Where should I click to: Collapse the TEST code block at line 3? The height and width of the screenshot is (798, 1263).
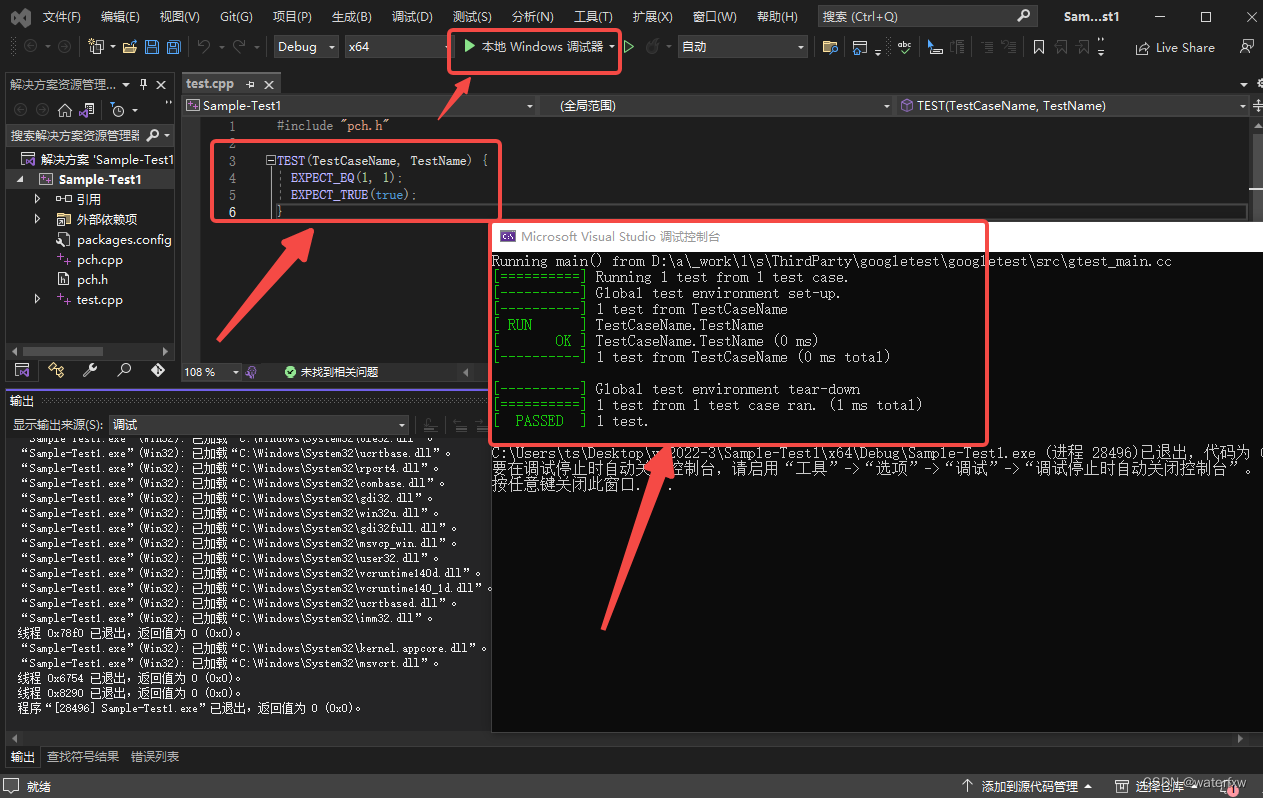pos(270,161)
